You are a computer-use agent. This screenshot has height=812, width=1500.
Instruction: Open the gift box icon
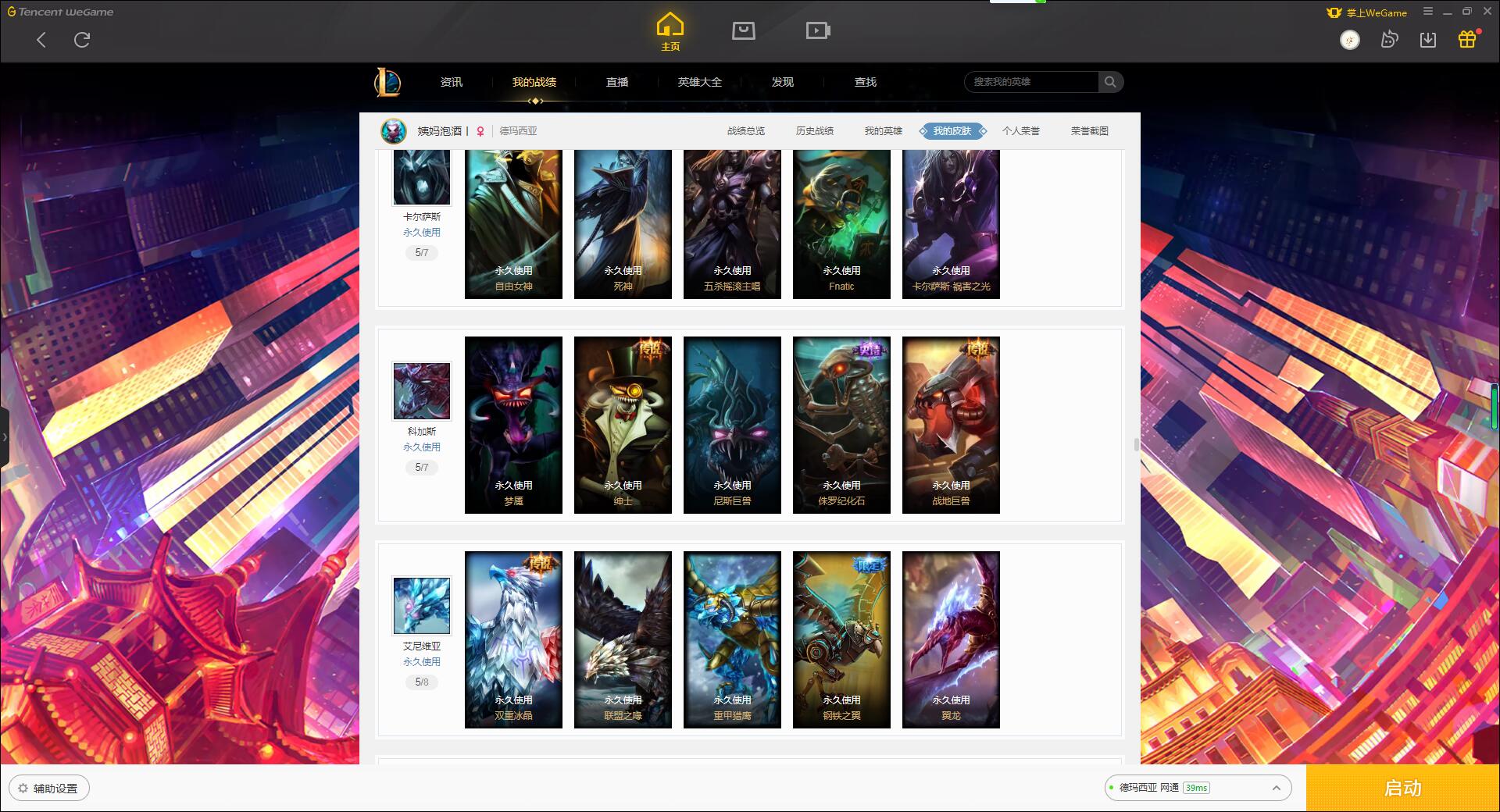click(1467, 39)
